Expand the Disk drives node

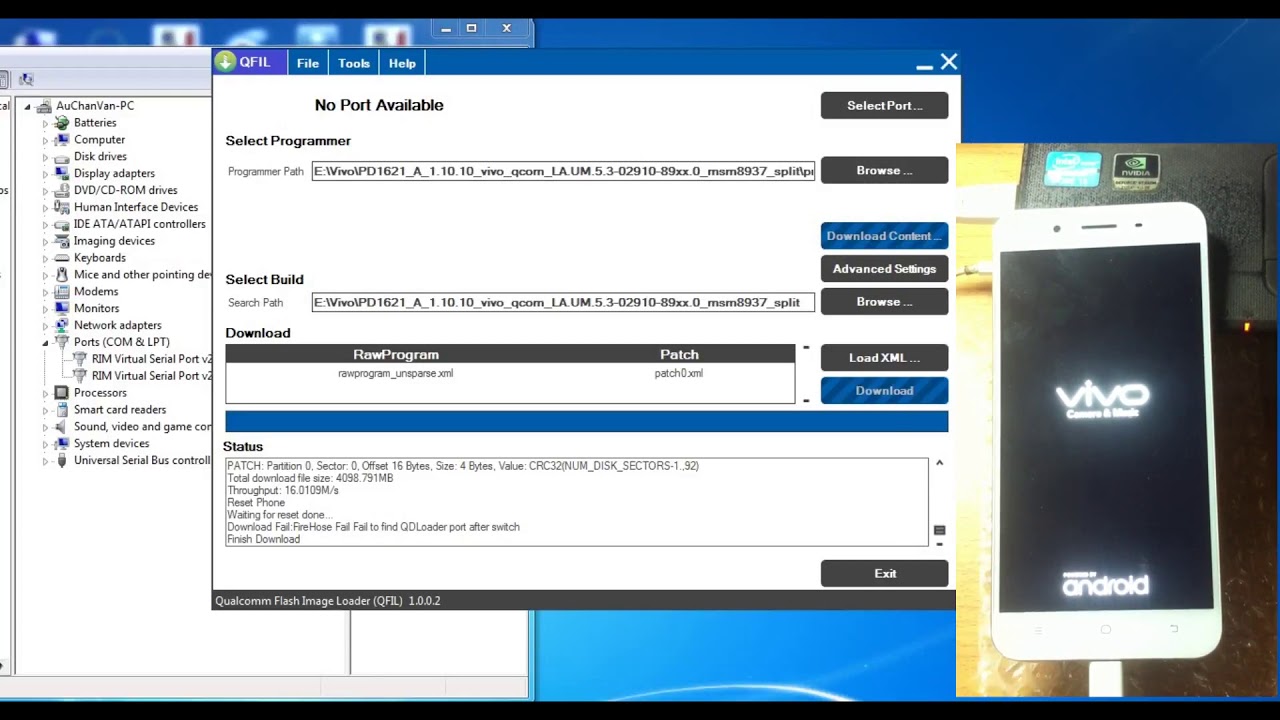45,157
